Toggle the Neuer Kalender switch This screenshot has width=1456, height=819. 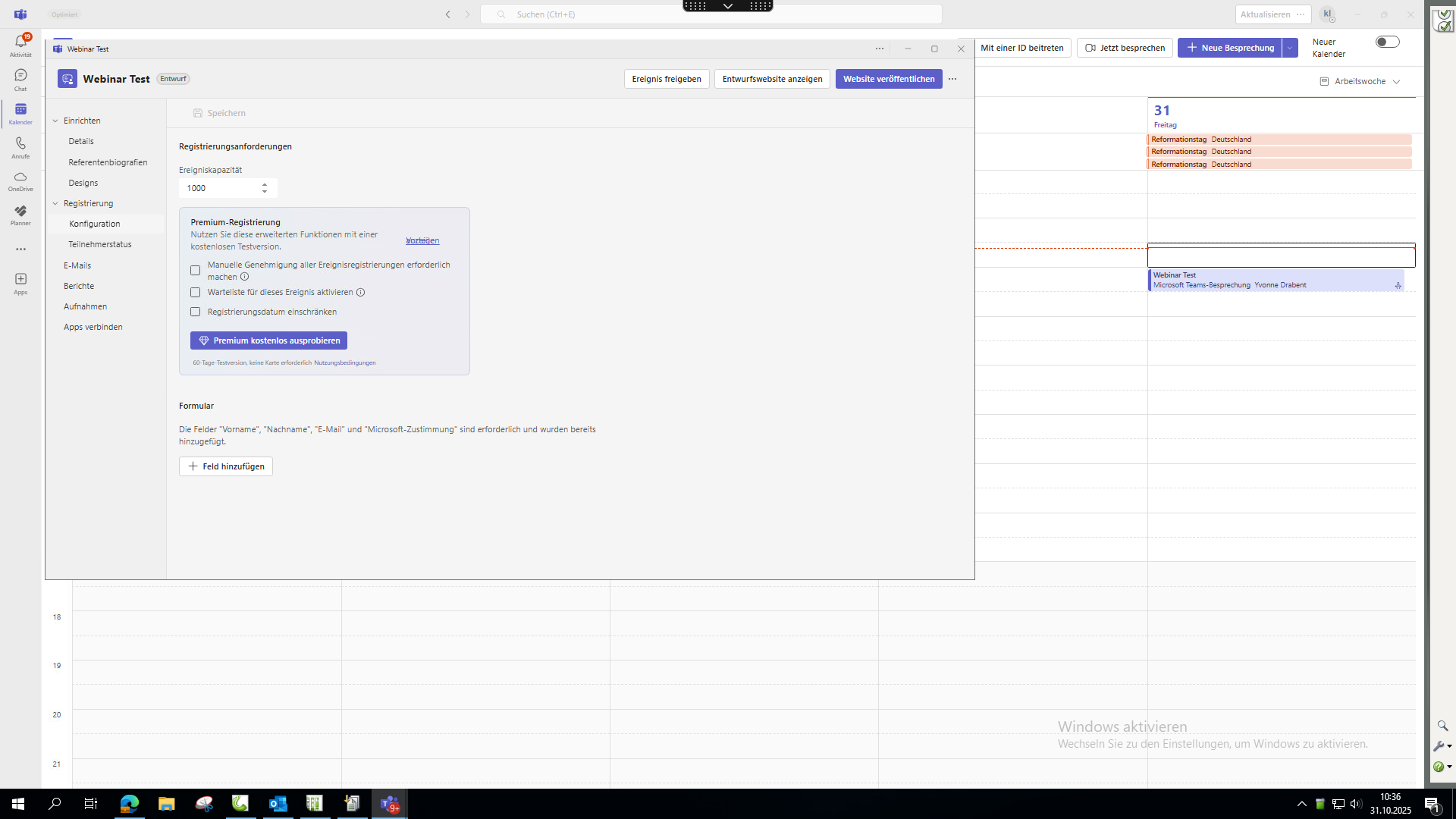(1387, 42)
